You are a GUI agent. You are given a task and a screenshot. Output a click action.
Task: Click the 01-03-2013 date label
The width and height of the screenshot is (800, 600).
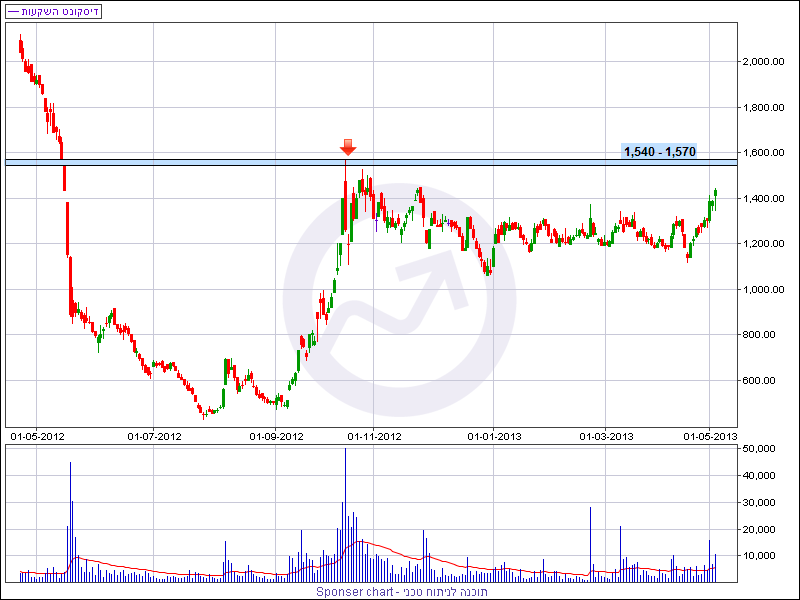607,436
